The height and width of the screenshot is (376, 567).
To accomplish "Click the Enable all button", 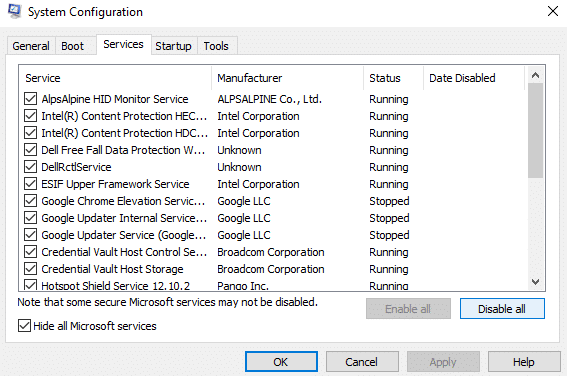I will coord(408,309).
